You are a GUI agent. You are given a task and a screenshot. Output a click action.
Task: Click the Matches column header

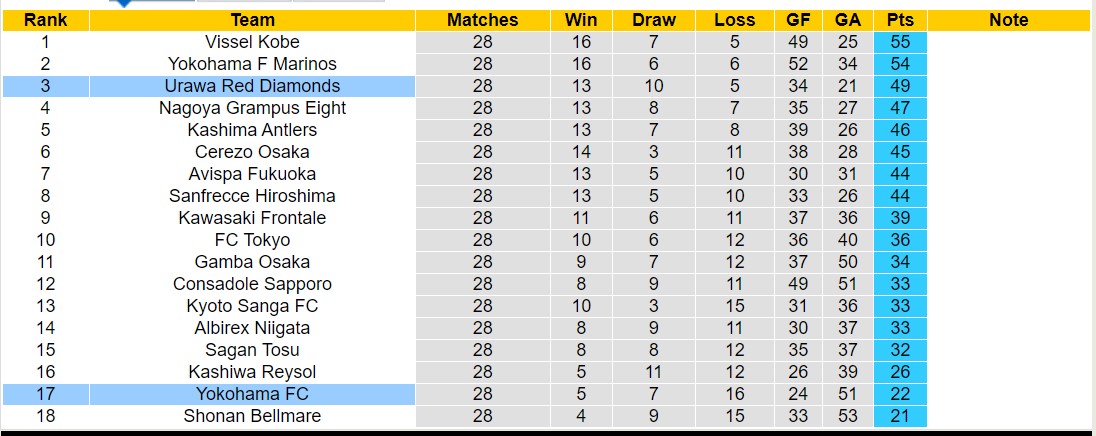pos(483,20)
